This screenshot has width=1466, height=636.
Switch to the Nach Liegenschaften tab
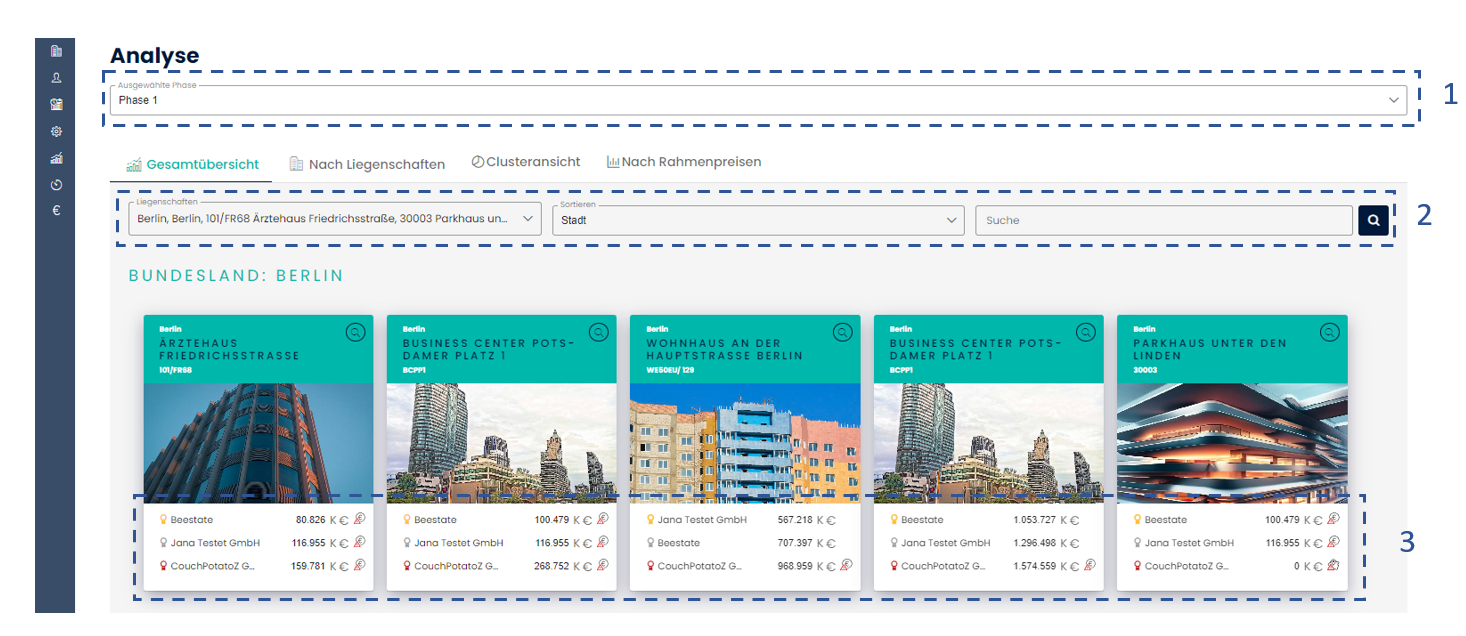[366, 164]
